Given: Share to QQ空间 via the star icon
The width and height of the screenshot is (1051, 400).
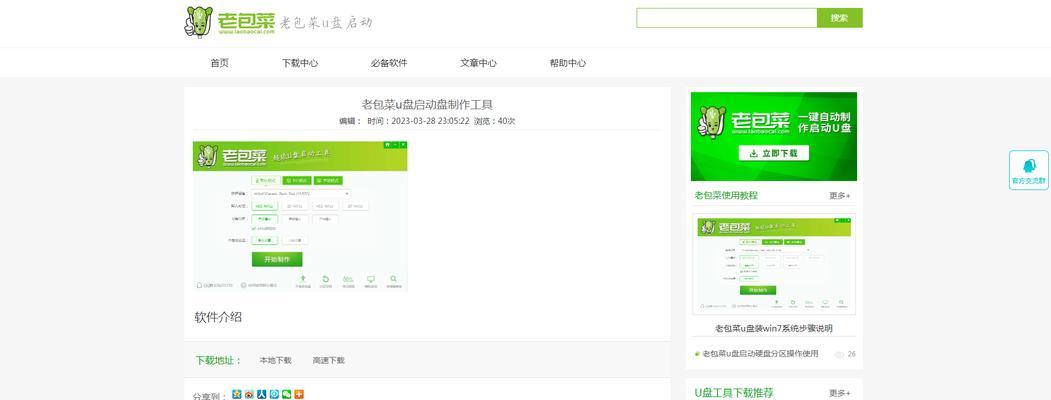Looking at the screenshot, I should (x=237, y=395).
